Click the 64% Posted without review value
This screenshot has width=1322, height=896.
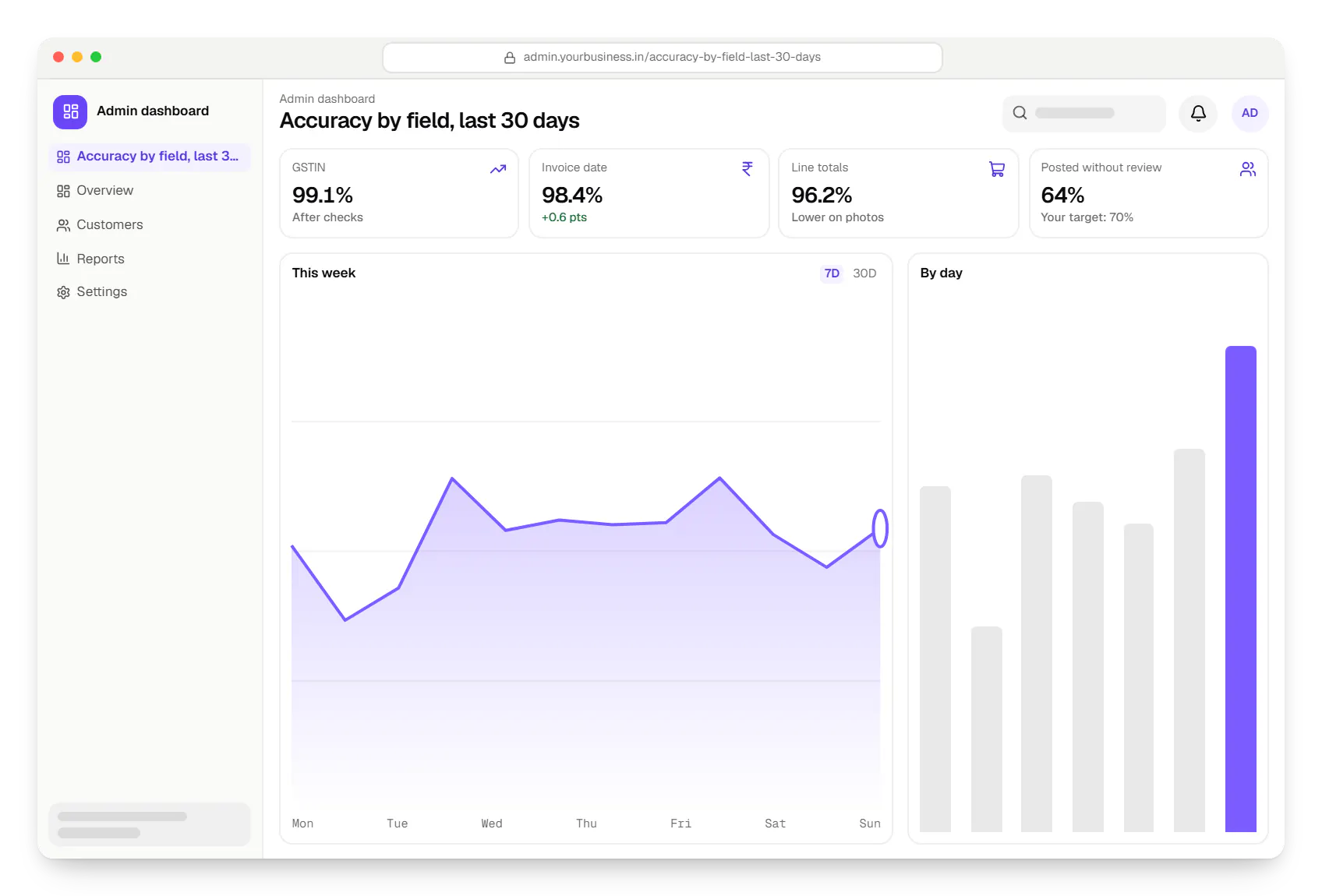pyautogui.click(x=1062, y=195)
